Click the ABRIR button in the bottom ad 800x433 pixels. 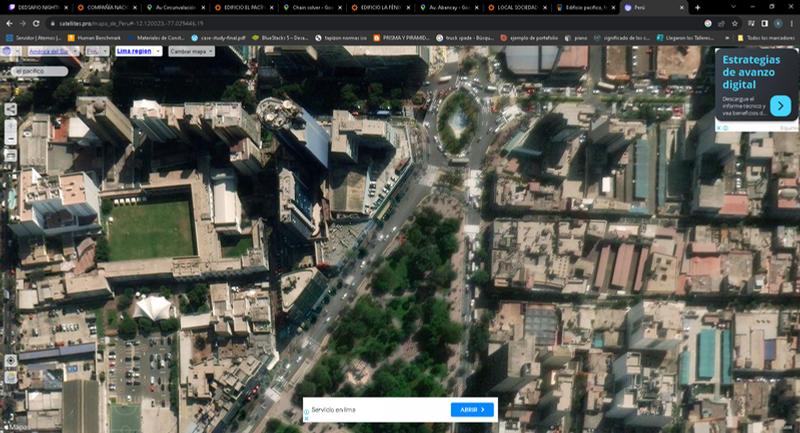[x=472, y=410]
